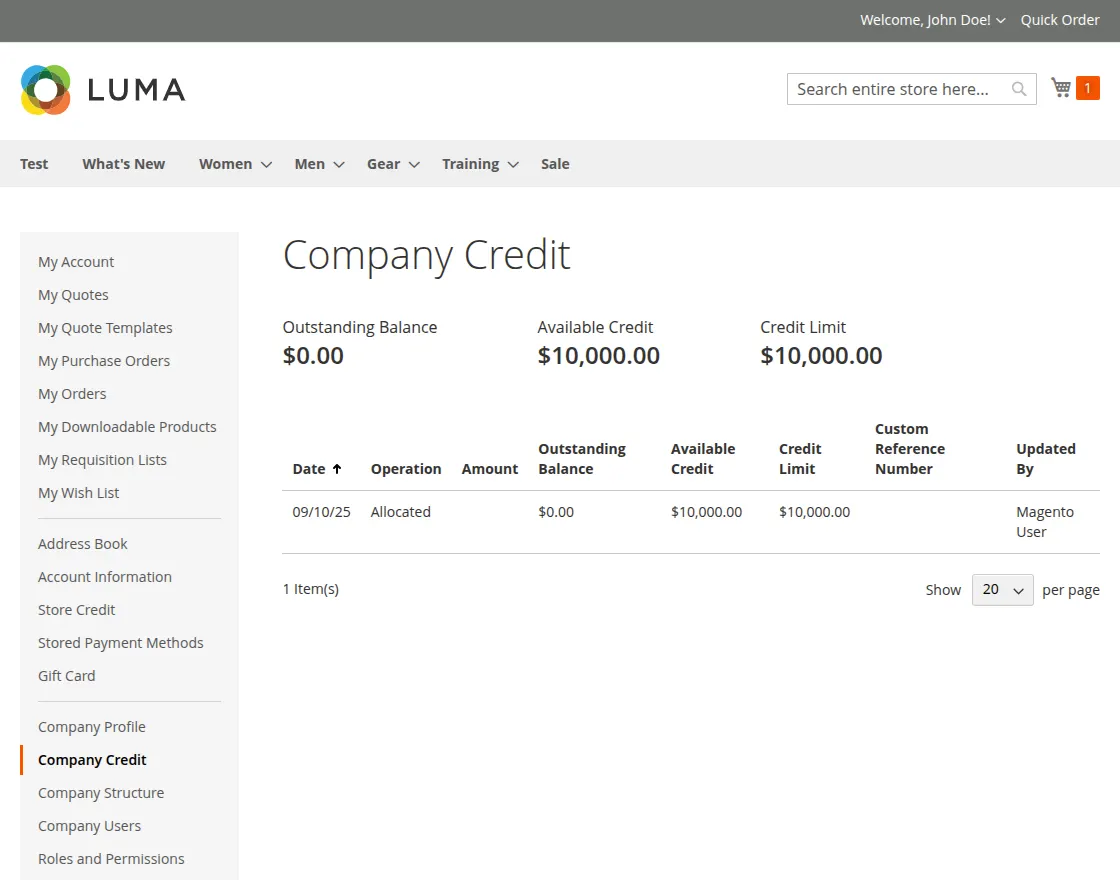Open Company Users

[89, 826]
